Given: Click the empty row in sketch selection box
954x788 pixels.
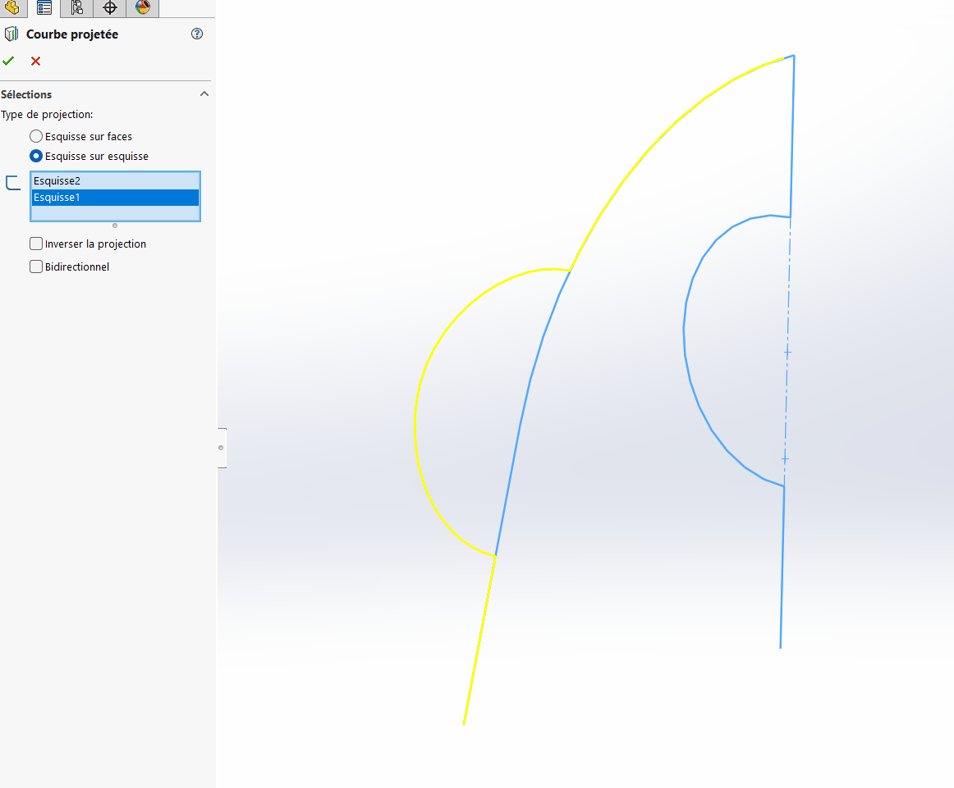Looking at the screenshot, I should pos(115,213).
